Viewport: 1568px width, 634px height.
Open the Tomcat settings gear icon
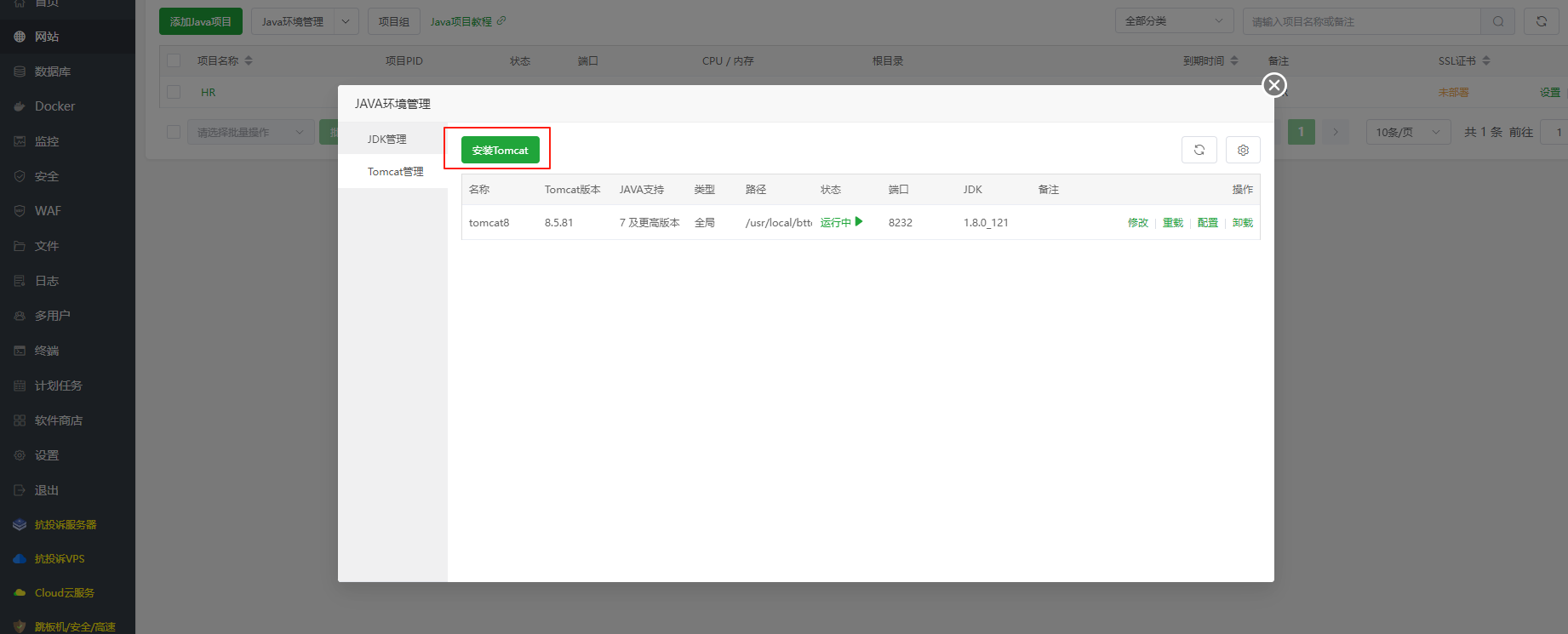coord(1243,150)
